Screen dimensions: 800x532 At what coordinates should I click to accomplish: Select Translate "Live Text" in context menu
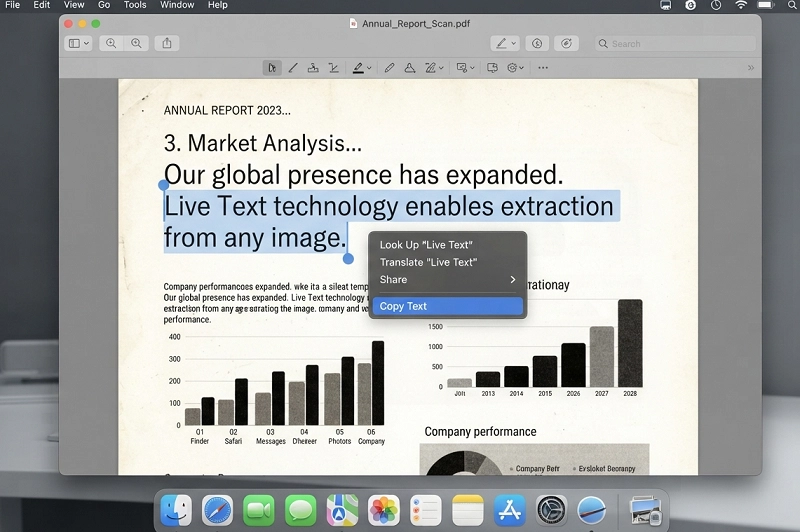click(x=447, y=262)
